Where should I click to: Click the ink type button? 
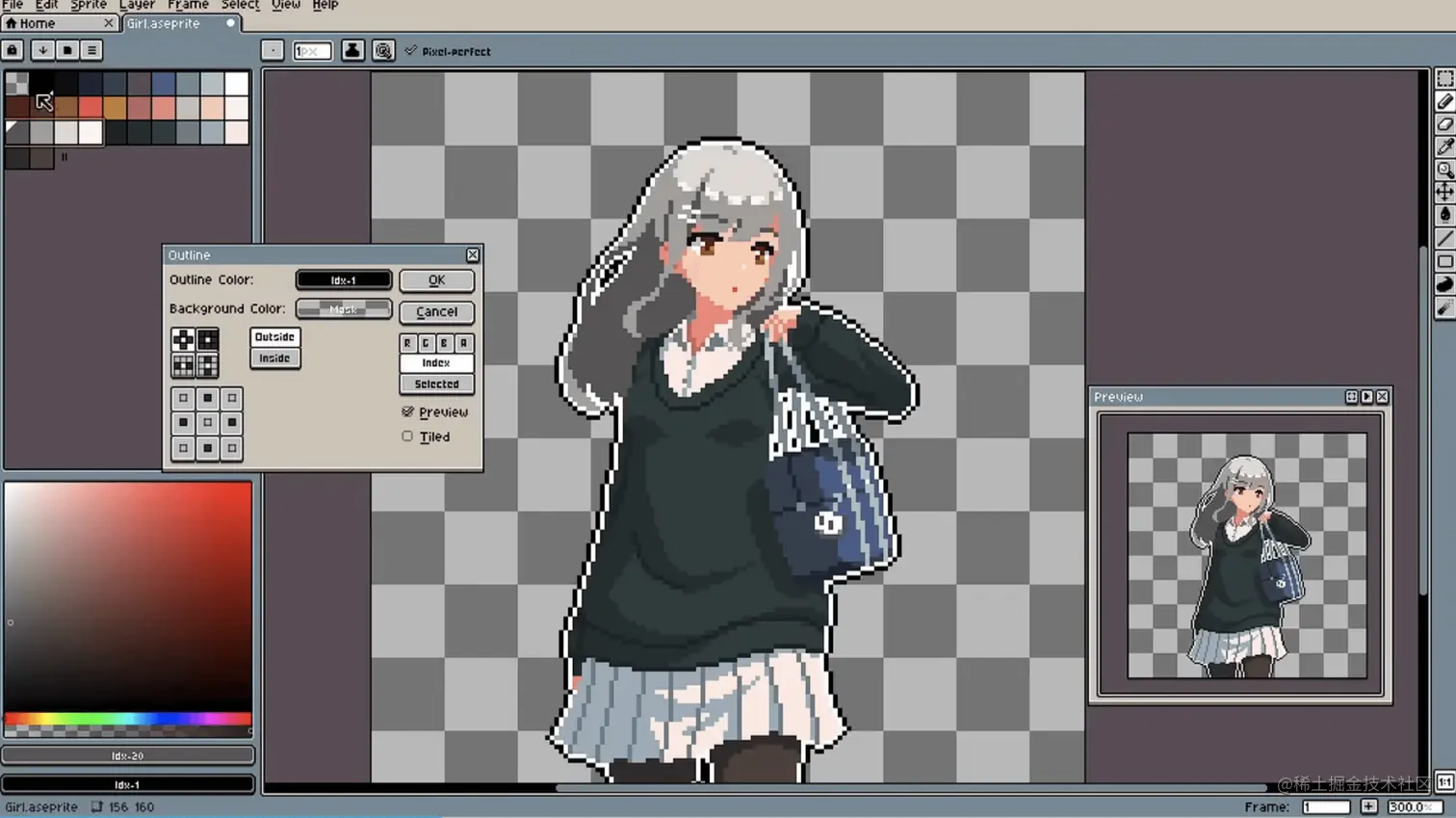pyautogui.click(x=352, y=51)
